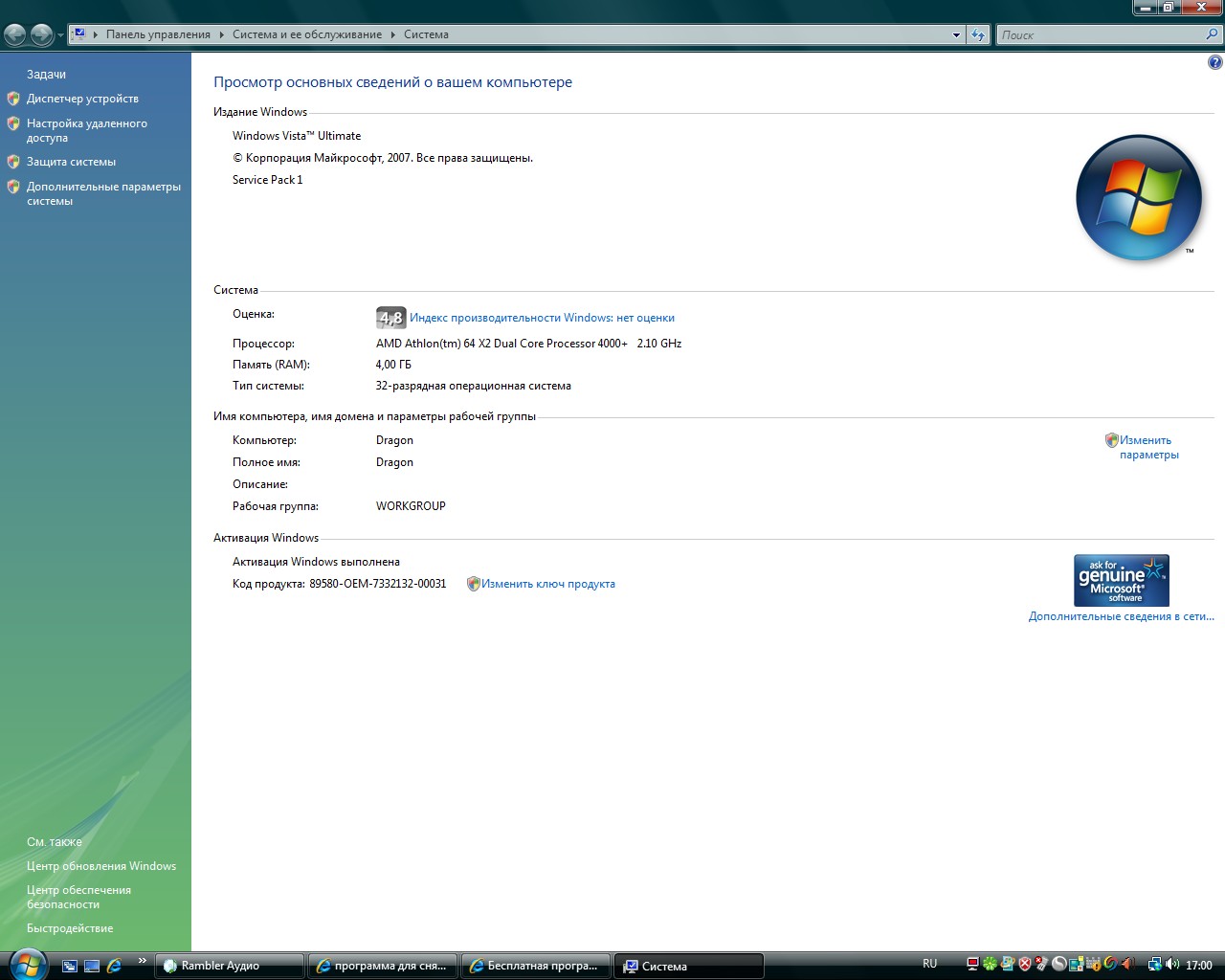Image resolution: width=1225 pixels, height=980 pixels.
Task: Click Switch between windows quick launch icon
Action: coord(70,966)
